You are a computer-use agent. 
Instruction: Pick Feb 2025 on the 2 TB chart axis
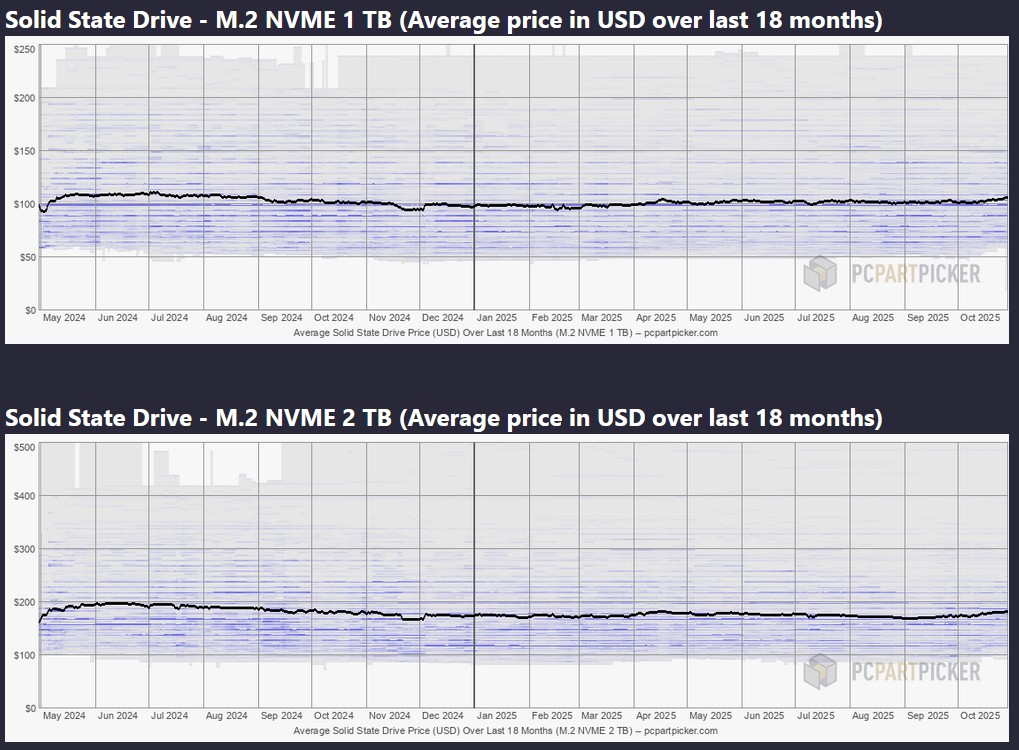[x=552, y=716]
